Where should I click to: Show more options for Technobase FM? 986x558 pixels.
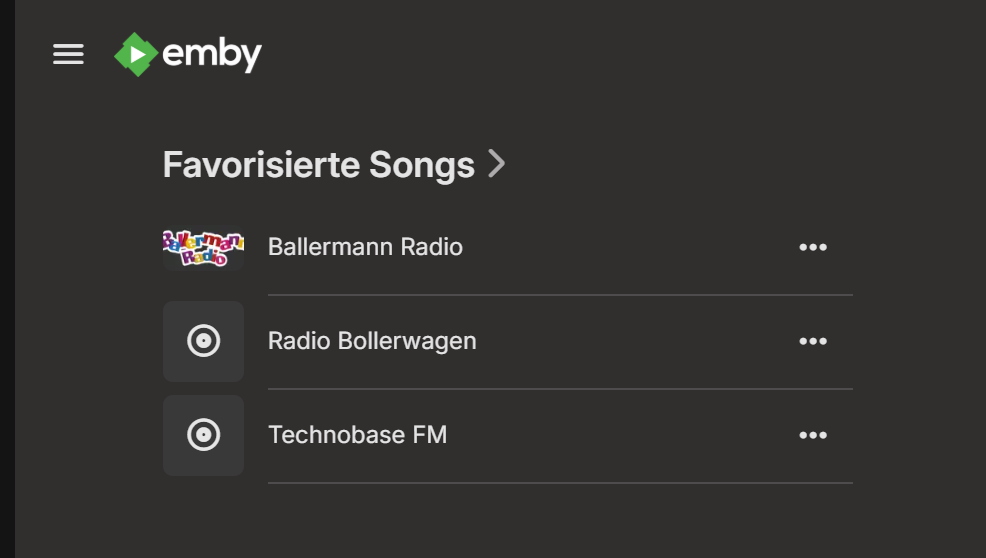[813, 436]
